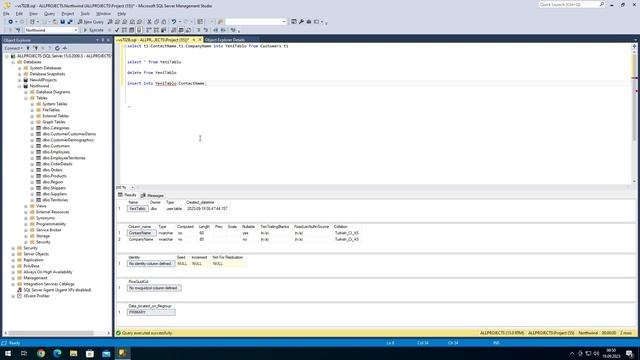Click the PRIMARY filegroup cell
The image size is (640, 360).
[x=151, y=312]
